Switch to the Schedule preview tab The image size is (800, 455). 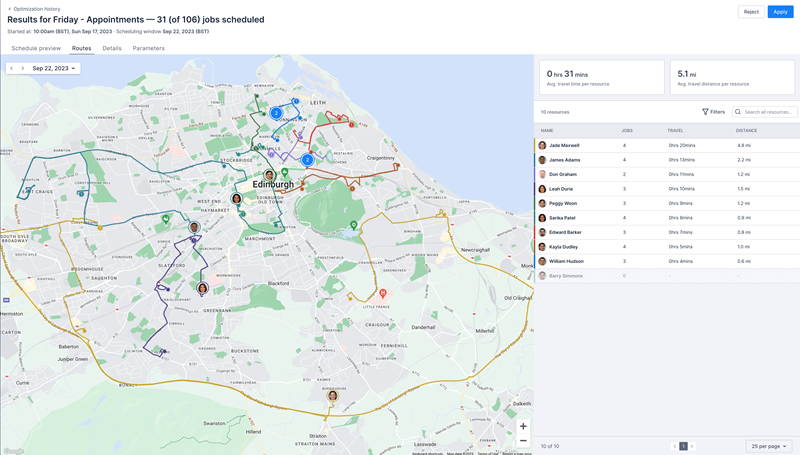coord(36,48)
